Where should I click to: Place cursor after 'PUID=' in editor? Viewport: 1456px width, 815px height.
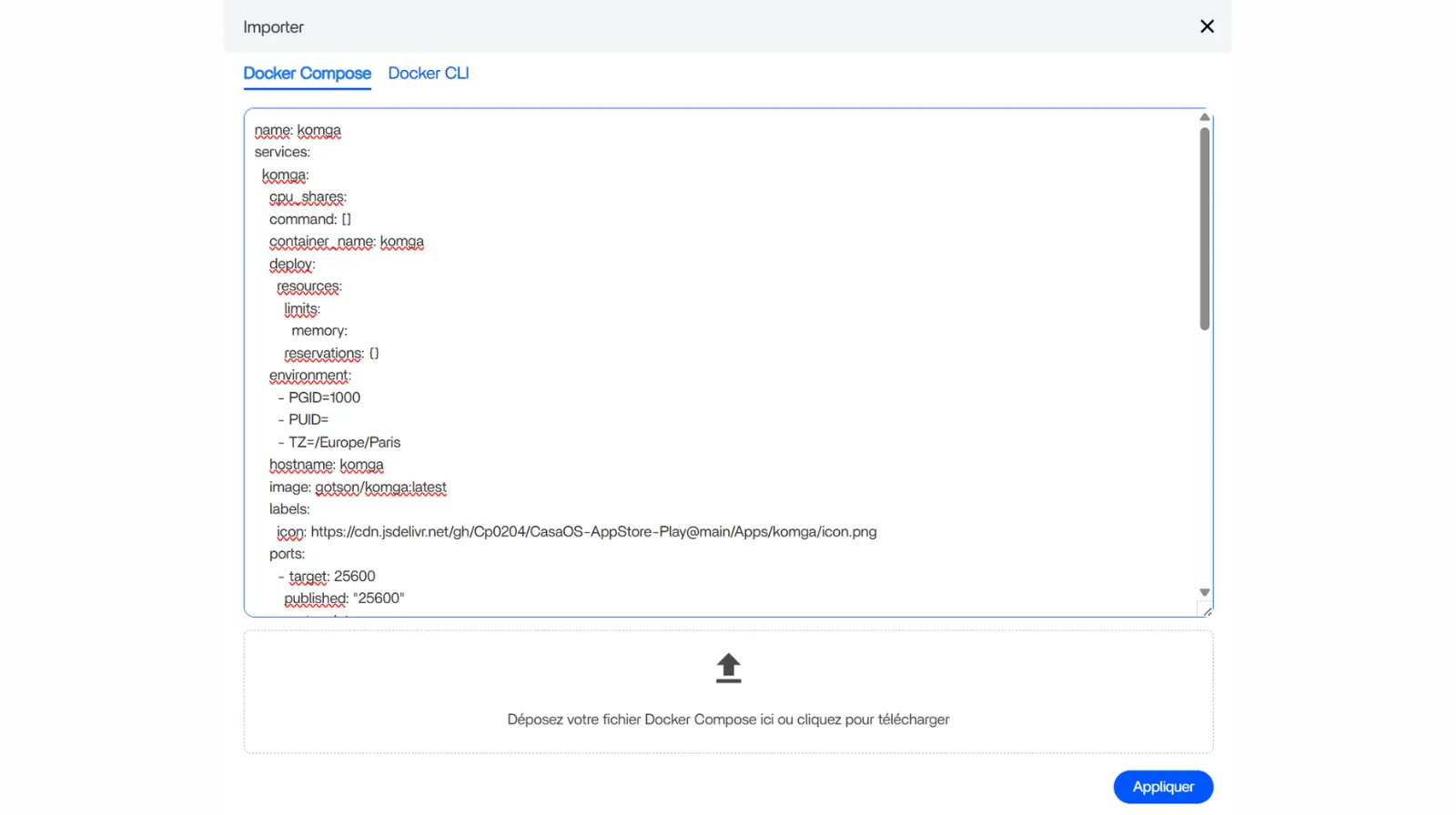(x=329, y=419)
